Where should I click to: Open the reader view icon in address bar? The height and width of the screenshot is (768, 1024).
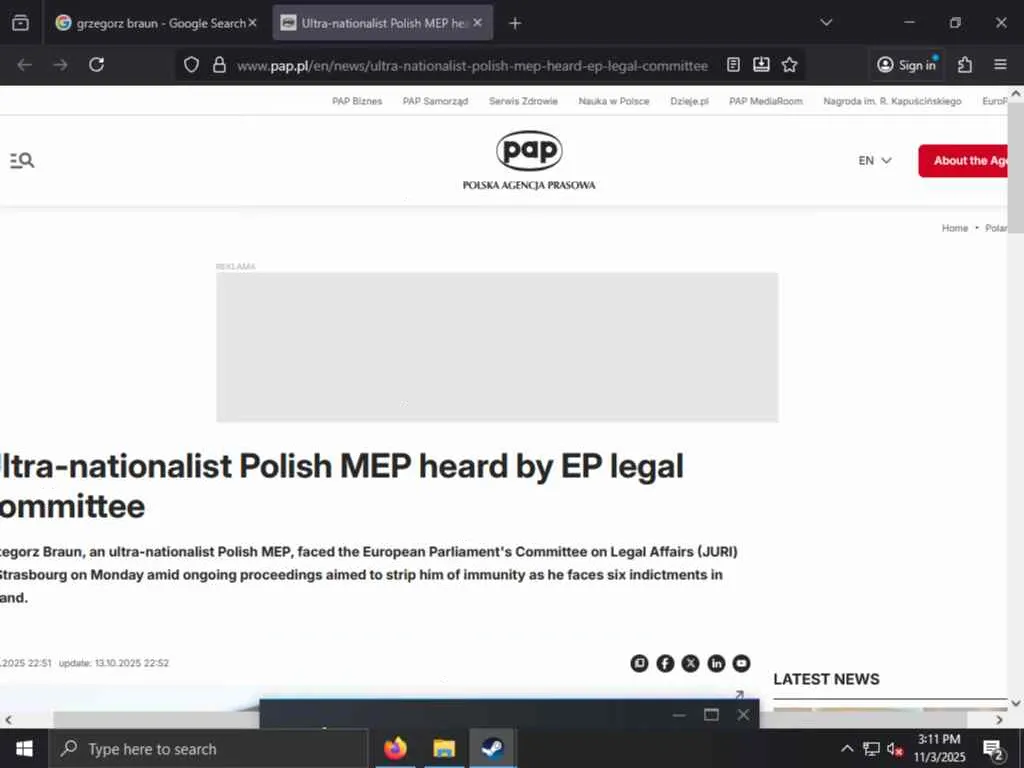tap(733, 65)
